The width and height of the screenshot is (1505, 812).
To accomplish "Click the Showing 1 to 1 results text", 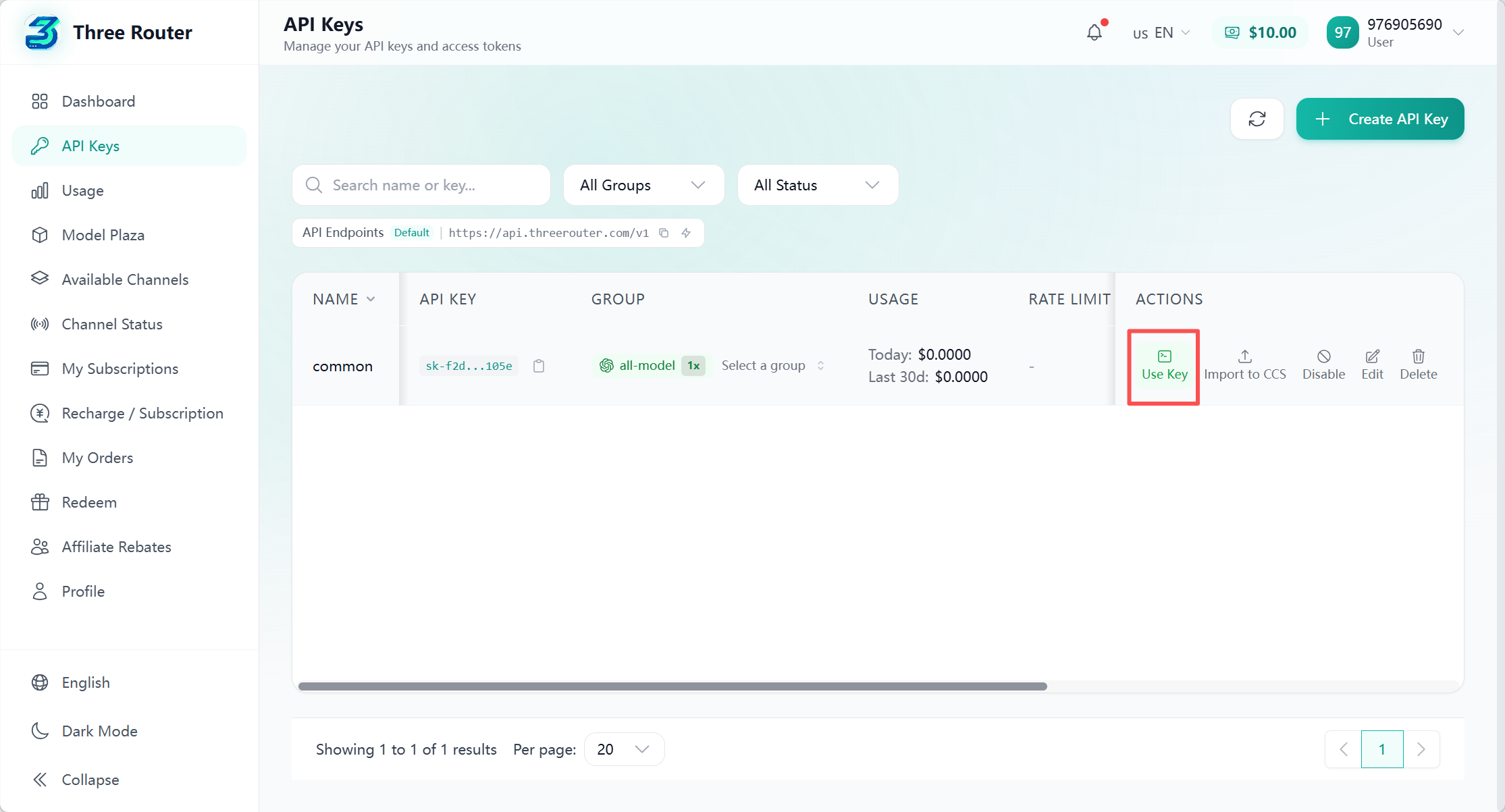I will (x=406, y=749).
